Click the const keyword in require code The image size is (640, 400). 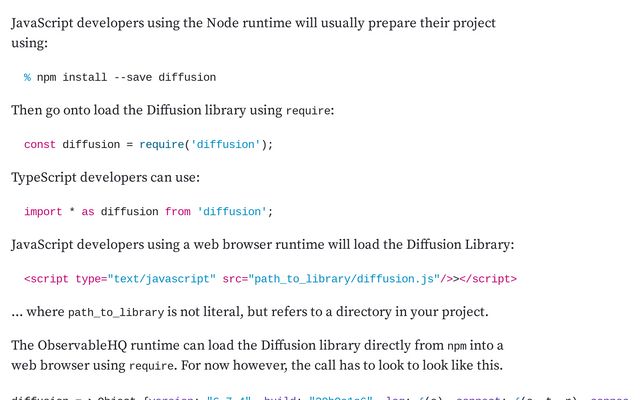[40, 144]
